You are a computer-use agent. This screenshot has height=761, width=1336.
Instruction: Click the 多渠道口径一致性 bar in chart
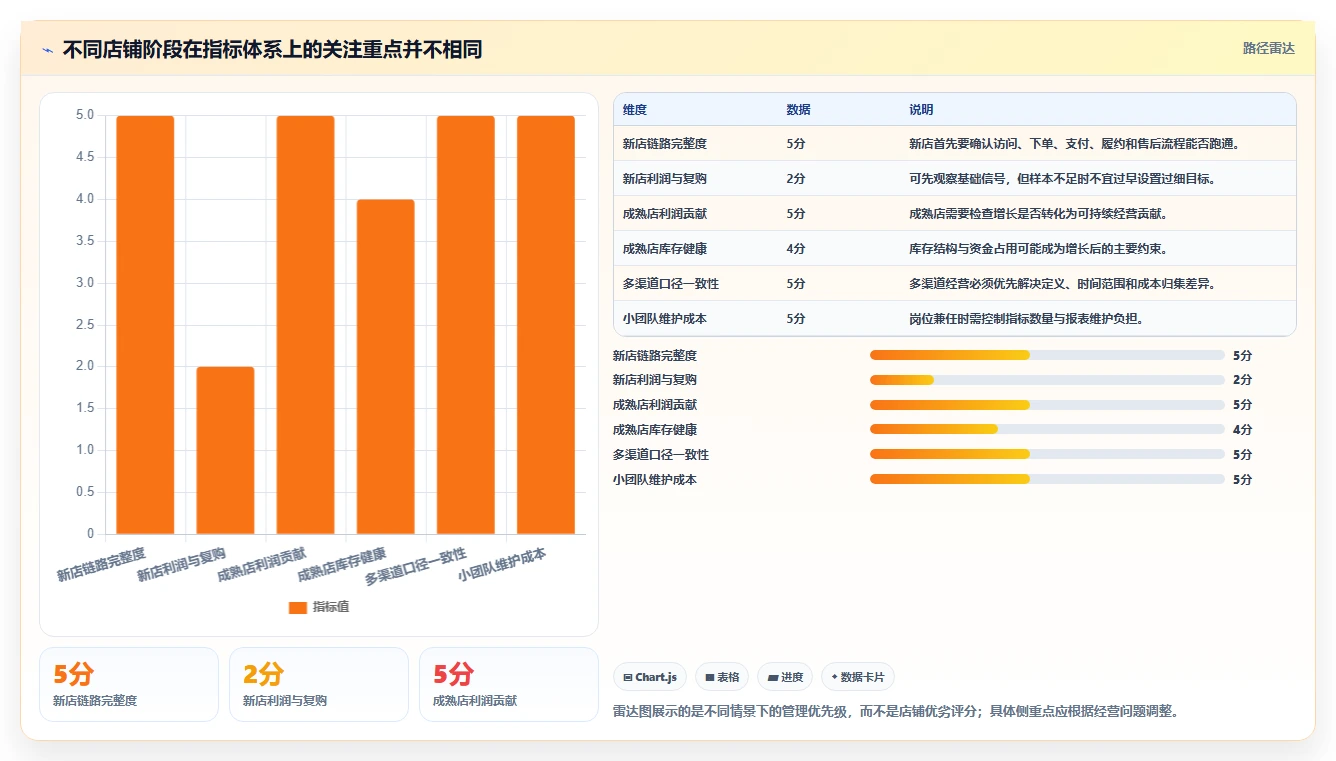coord(465,325)
